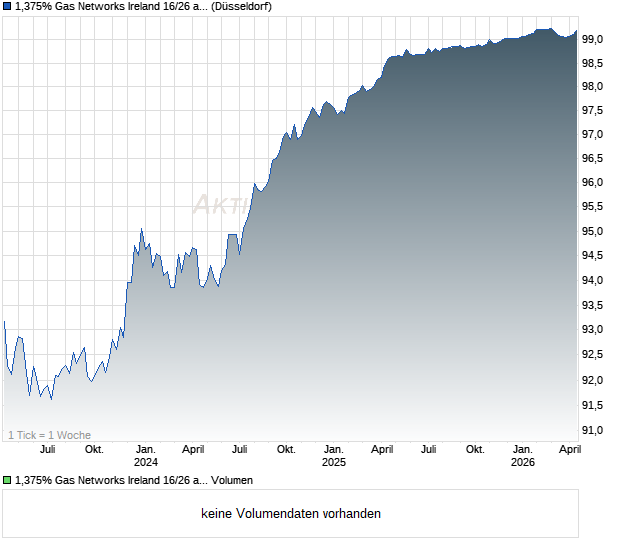Click the 97,0 y-axis price label
This screenshot has width=620, height=546.
pyautogui.click(x=593, y=135)
